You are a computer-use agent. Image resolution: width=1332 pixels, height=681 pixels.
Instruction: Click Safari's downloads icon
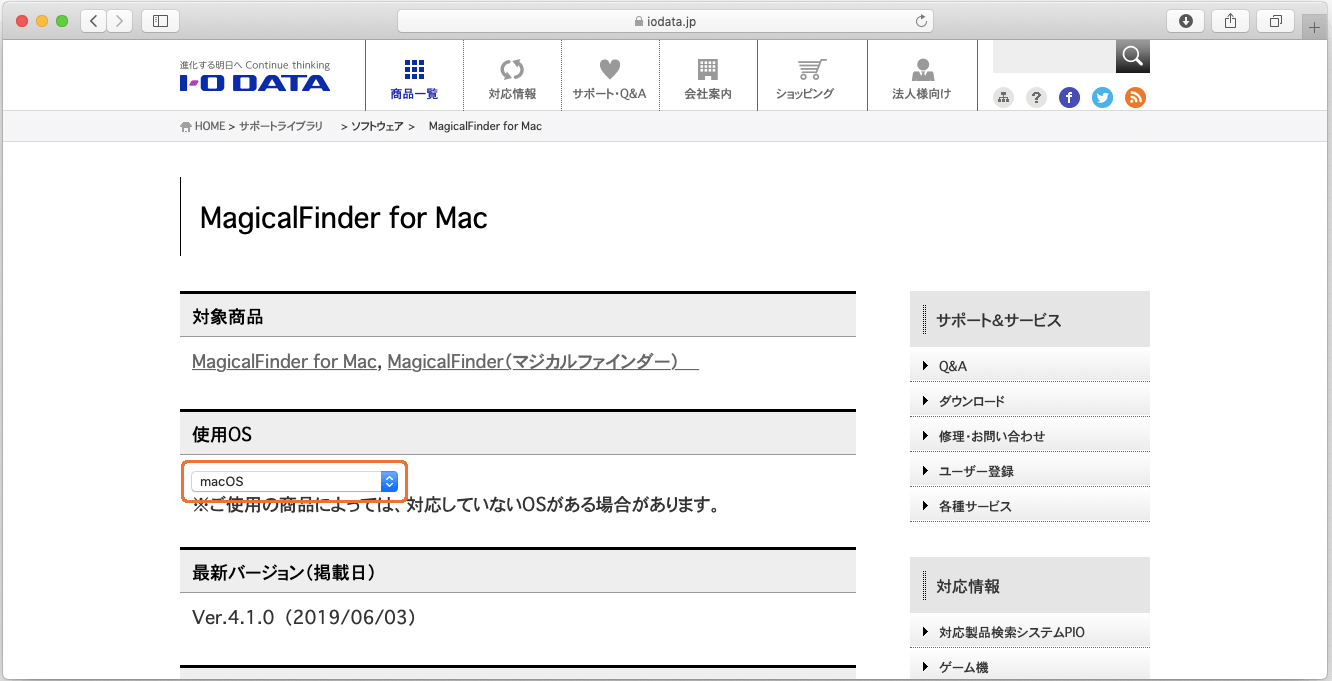pos(1185,21)
